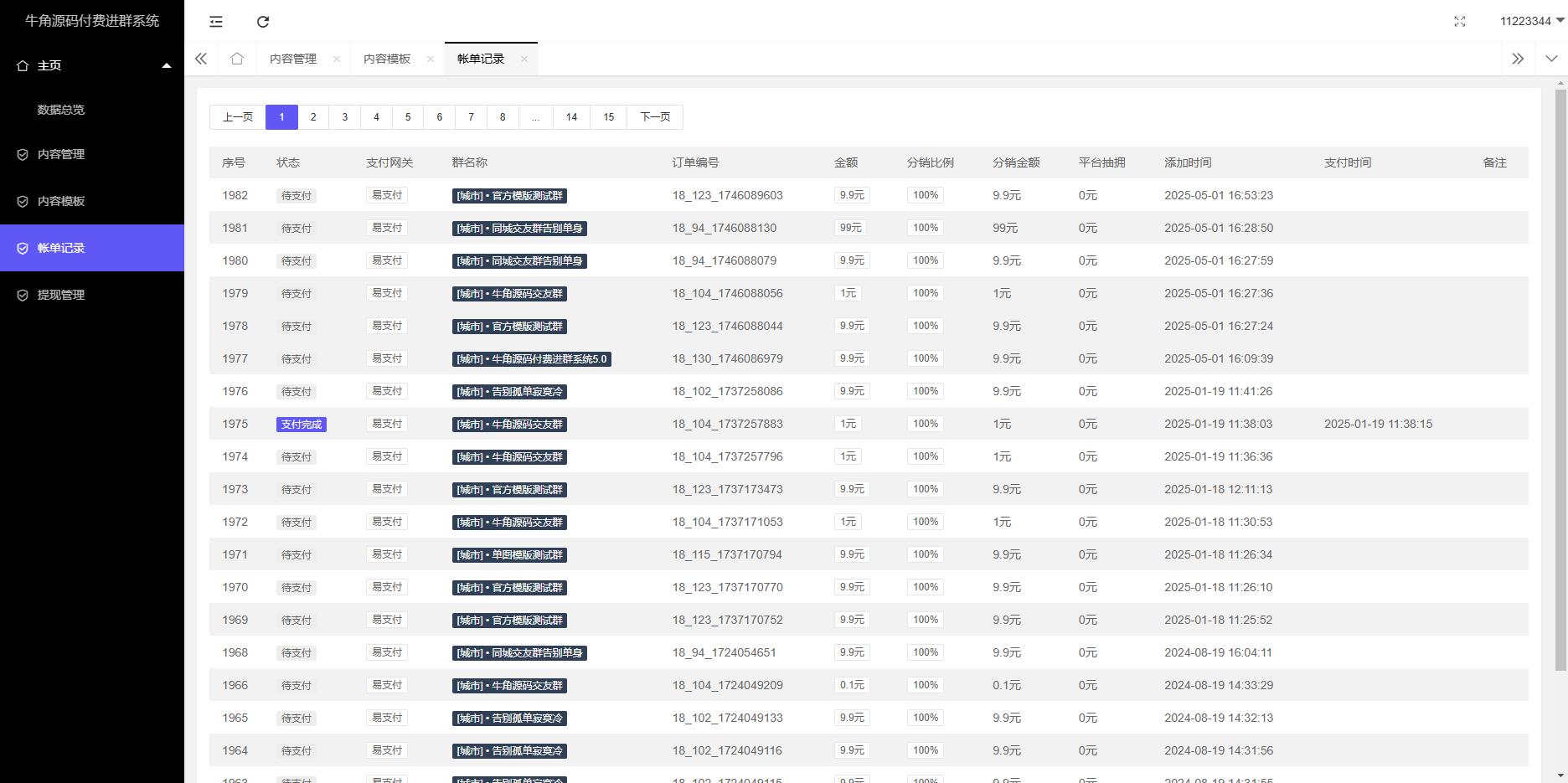This screenshot has width=1568, height=783.
Task: Click the 牛角源码付费进群系统 logo title
Action: (92, 21)
